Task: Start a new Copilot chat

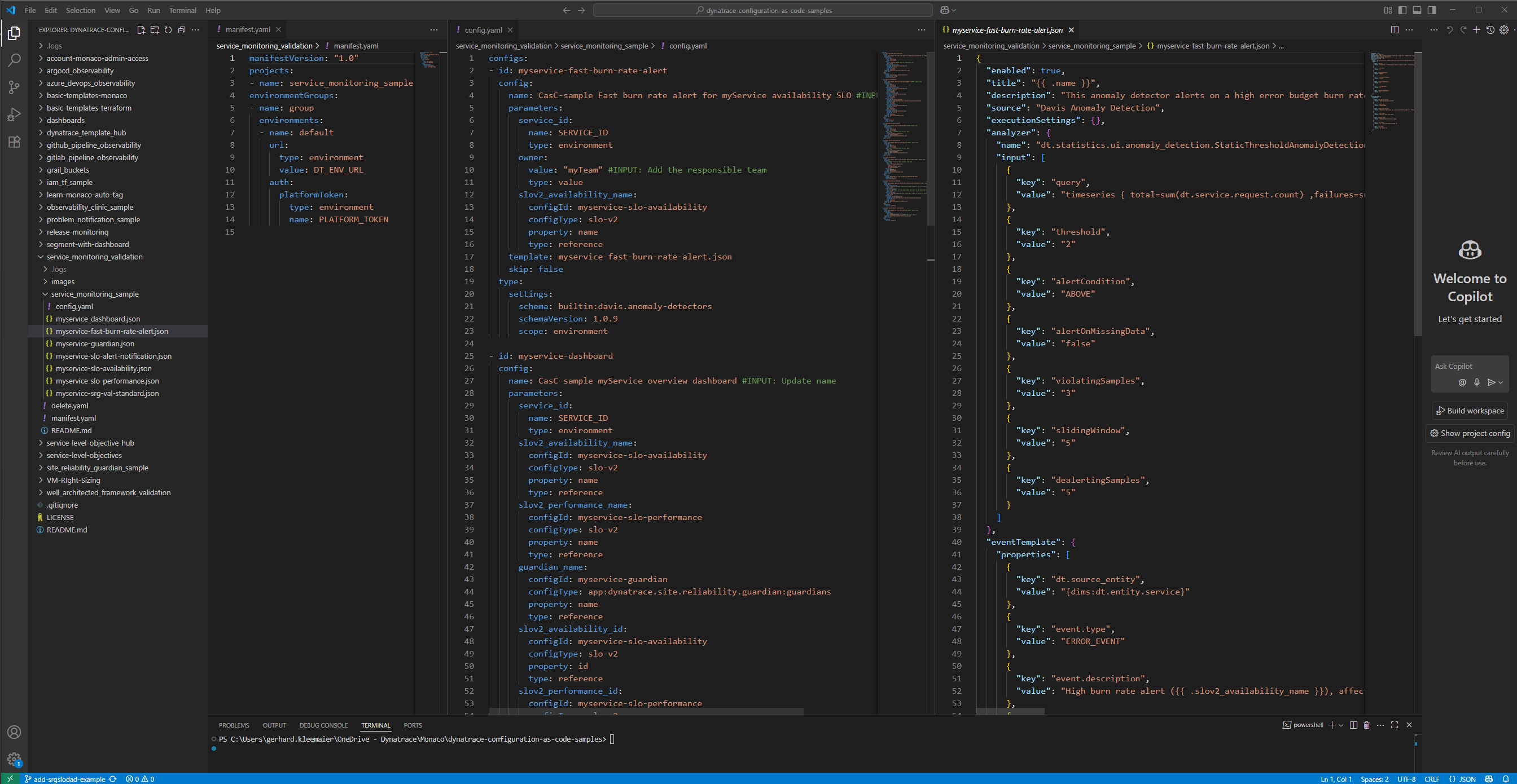Action: pyautogui.click(x=1476, y=29)
